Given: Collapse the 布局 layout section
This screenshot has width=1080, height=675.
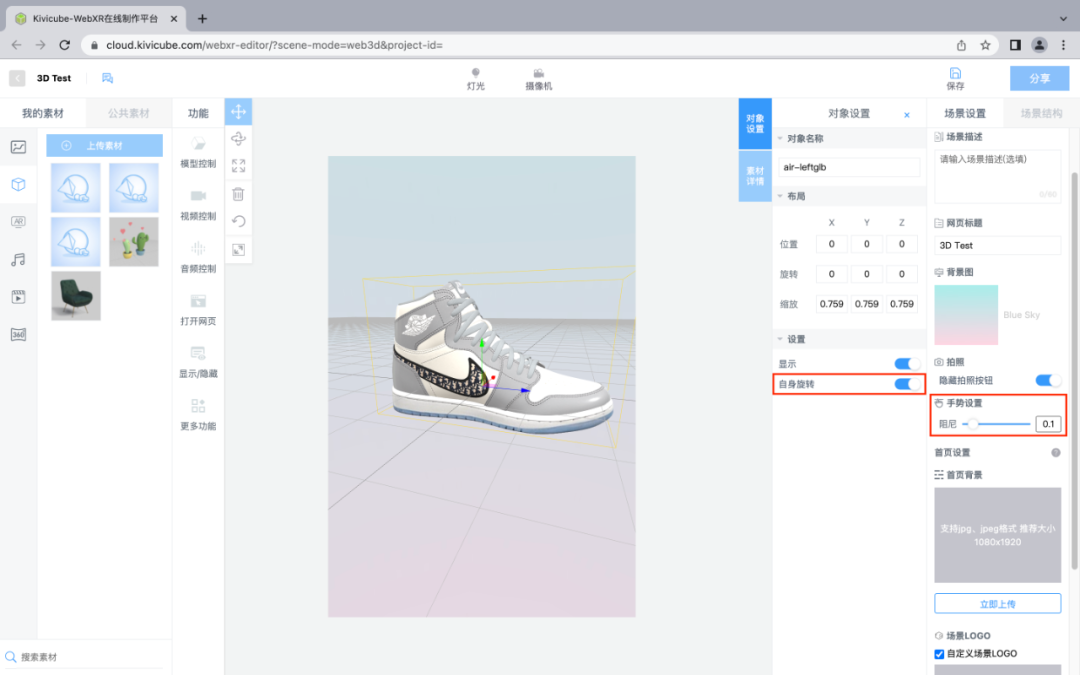Looking at the screenshot, I should (780, 196).
